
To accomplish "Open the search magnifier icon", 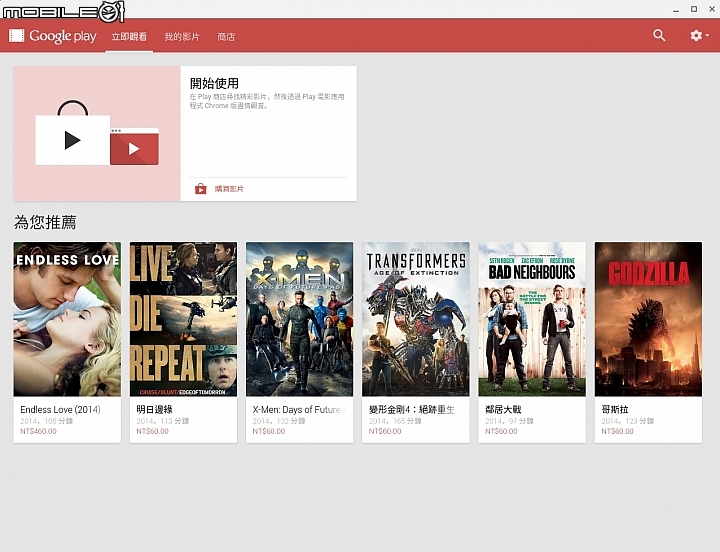I will (x=659, y=35).
